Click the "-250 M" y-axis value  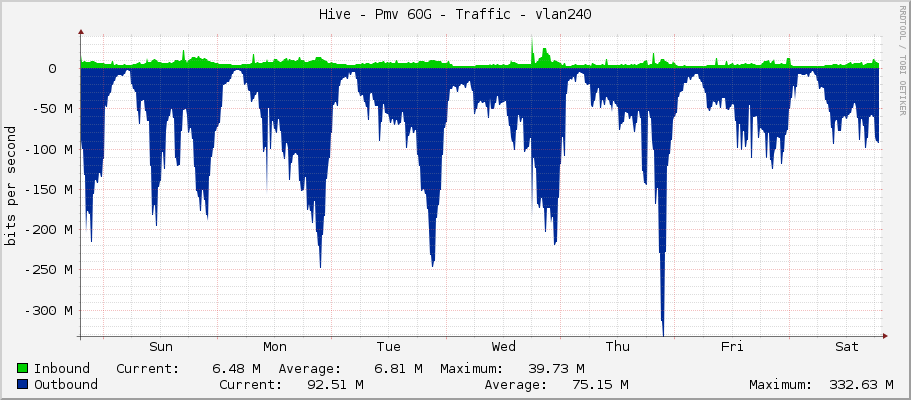click(x=48, y=270)
